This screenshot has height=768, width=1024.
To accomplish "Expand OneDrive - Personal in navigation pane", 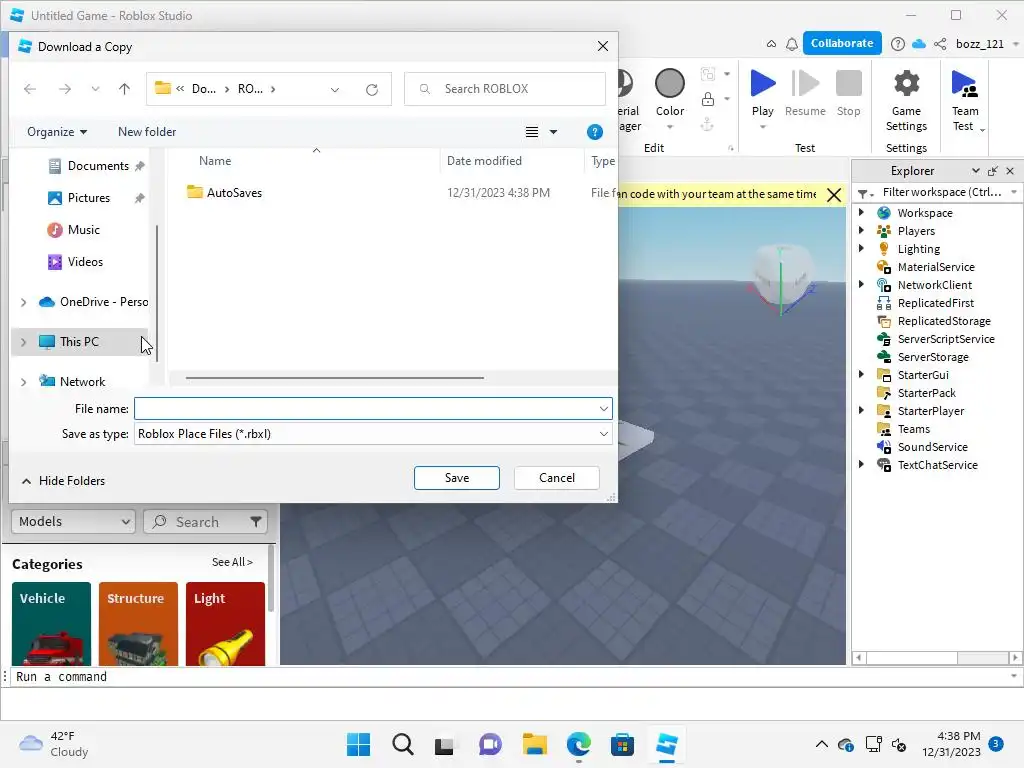I will (x=24, y=302).
